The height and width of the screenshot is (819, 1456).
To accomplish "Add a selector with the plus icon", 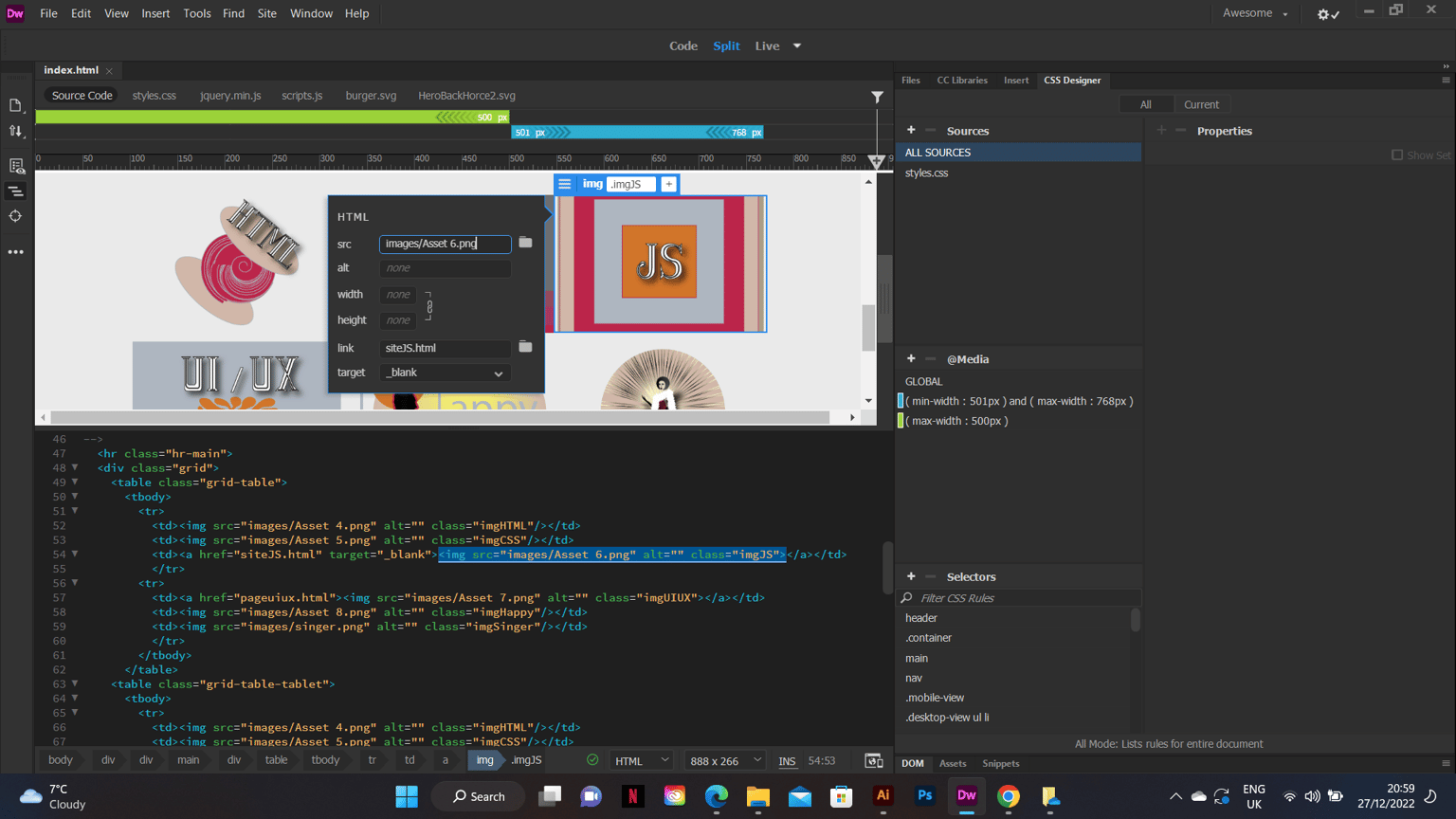I will pyautogui.click(x=911, y=575).
